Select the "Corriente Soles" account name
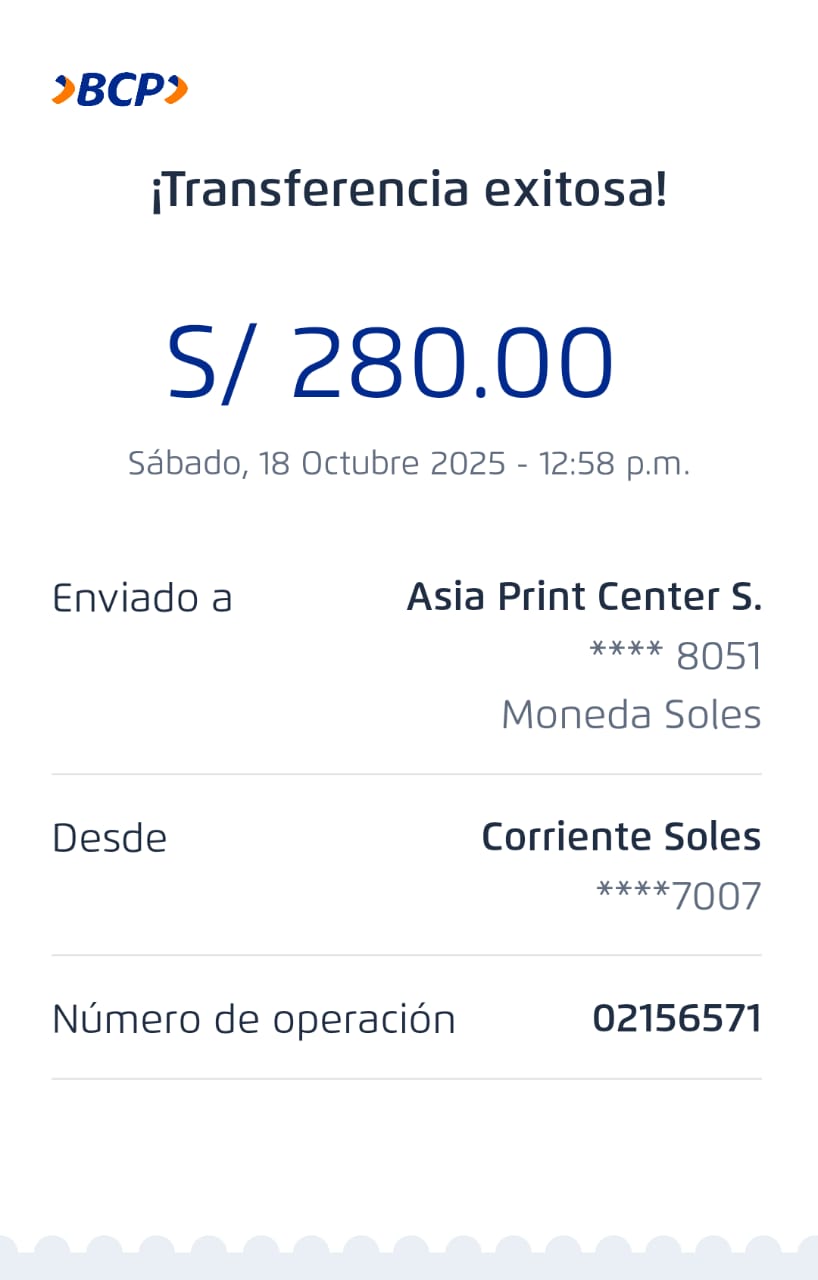This screenshot has height=1280, width=818. 621,837
